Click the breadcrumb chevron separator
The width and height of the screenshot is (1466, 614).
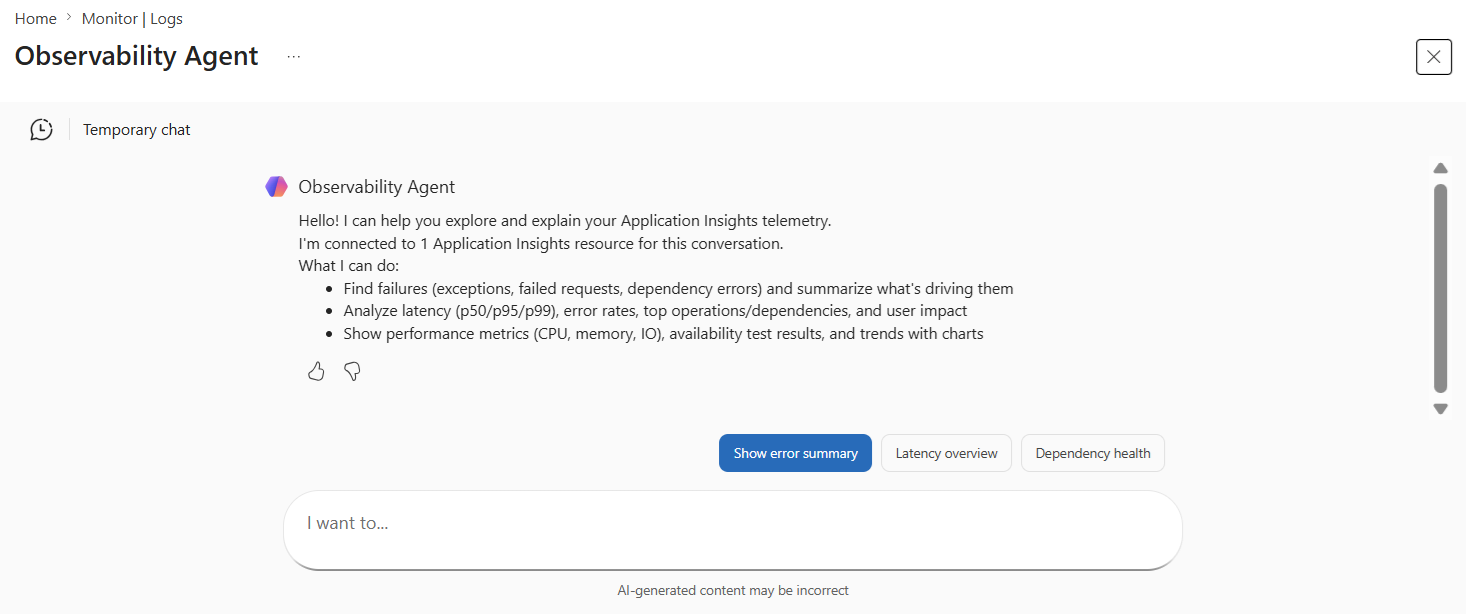click(x=69, y=18)
